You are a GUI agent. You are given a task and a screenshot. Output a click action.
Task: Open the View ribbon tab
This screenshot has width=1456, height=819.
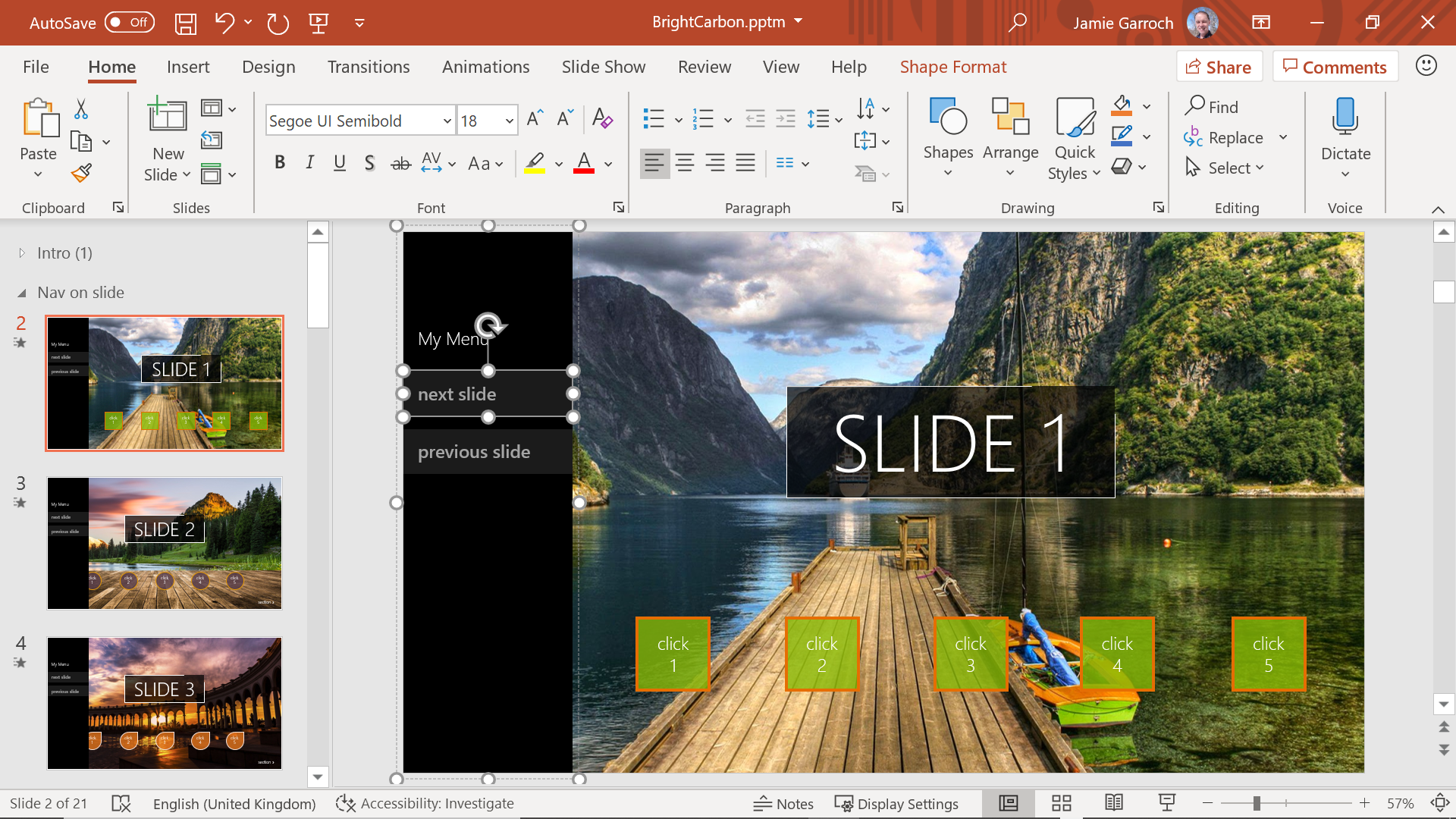click(x=781, y=67)
